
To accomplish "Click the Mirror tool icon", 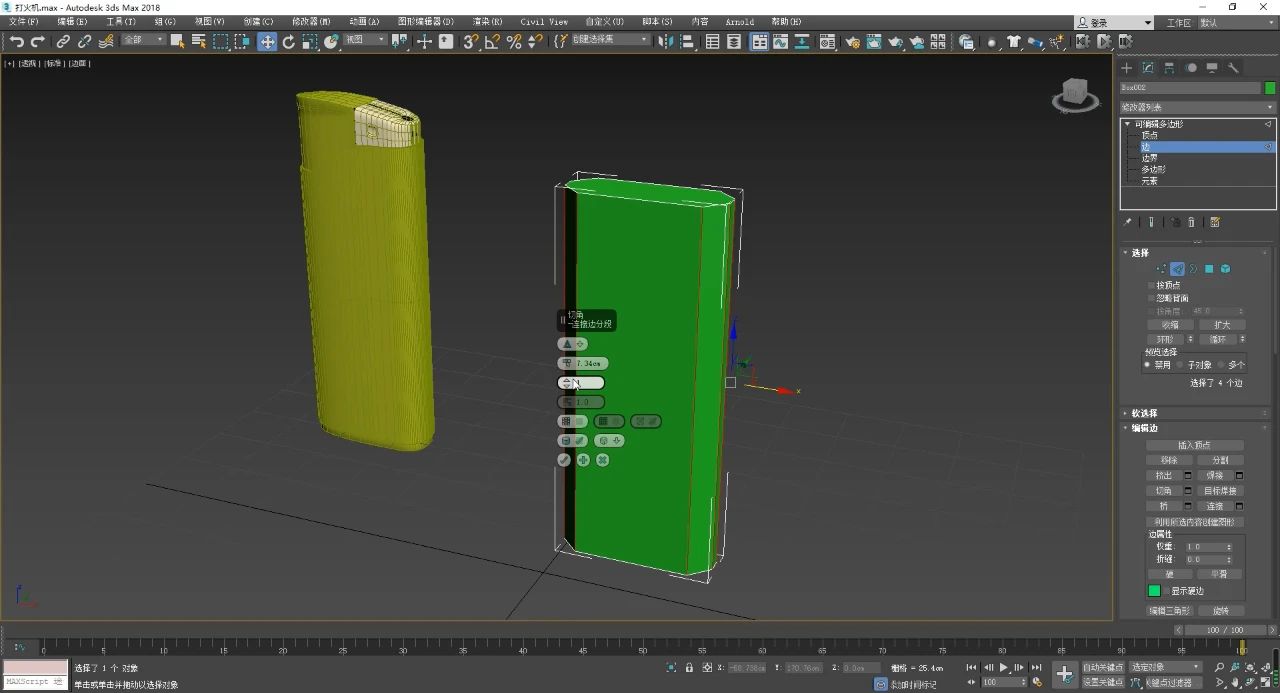I will pyautogui.click(x=667, y=41).
